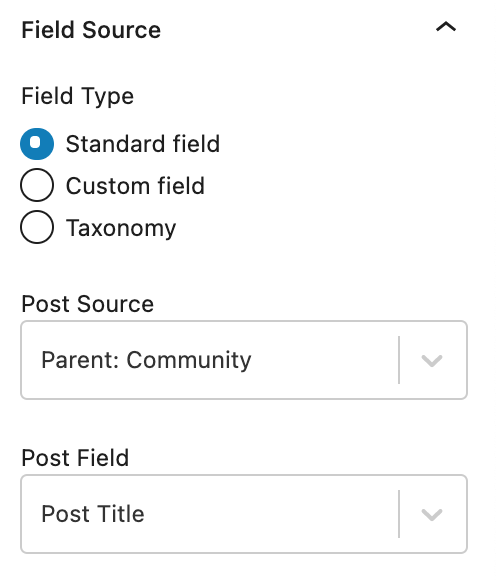Click the Post Field label
Screen dimensions: 496x580
point(75,458)
